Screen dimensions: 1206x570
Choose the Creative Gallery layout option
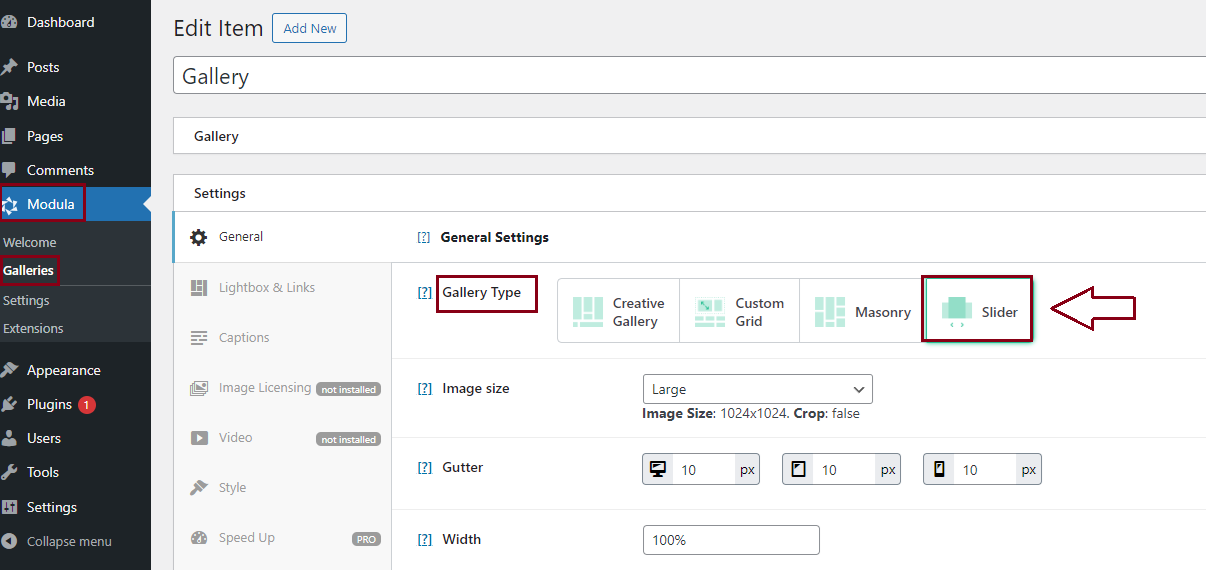[618, 312]
